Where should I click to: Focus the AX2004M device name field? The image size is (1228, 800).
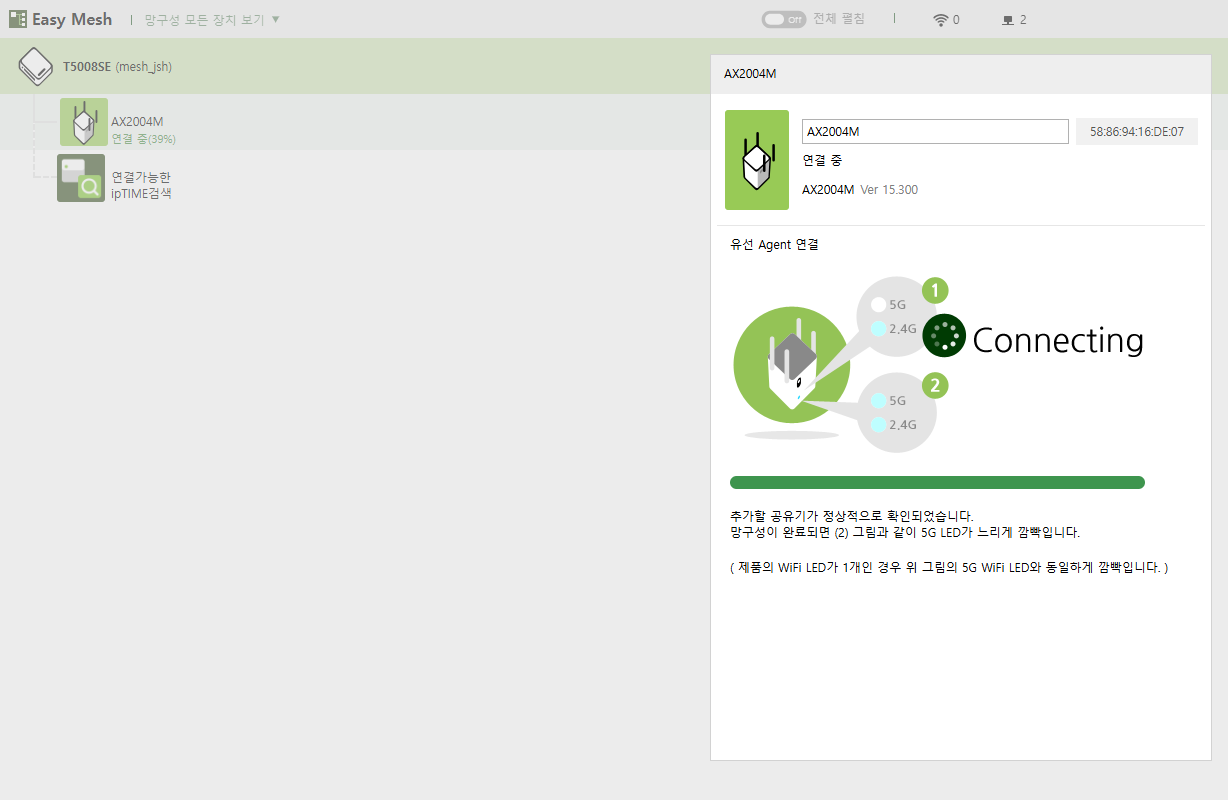(x=935, y=132)
